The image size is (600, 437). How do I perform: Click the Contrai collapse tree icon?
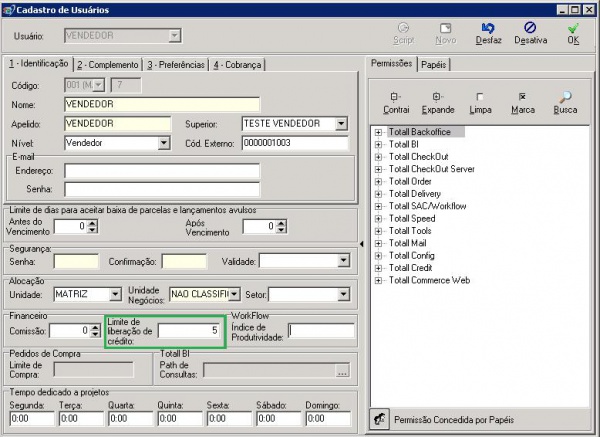(396, 97)
